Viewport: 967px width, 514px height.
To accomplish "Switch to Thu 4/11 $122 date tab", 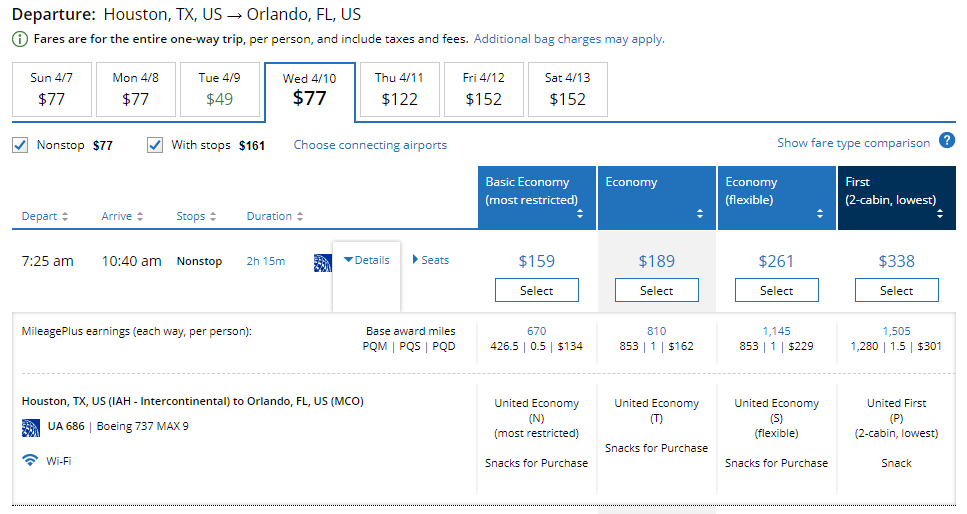I will click(399, 90).
